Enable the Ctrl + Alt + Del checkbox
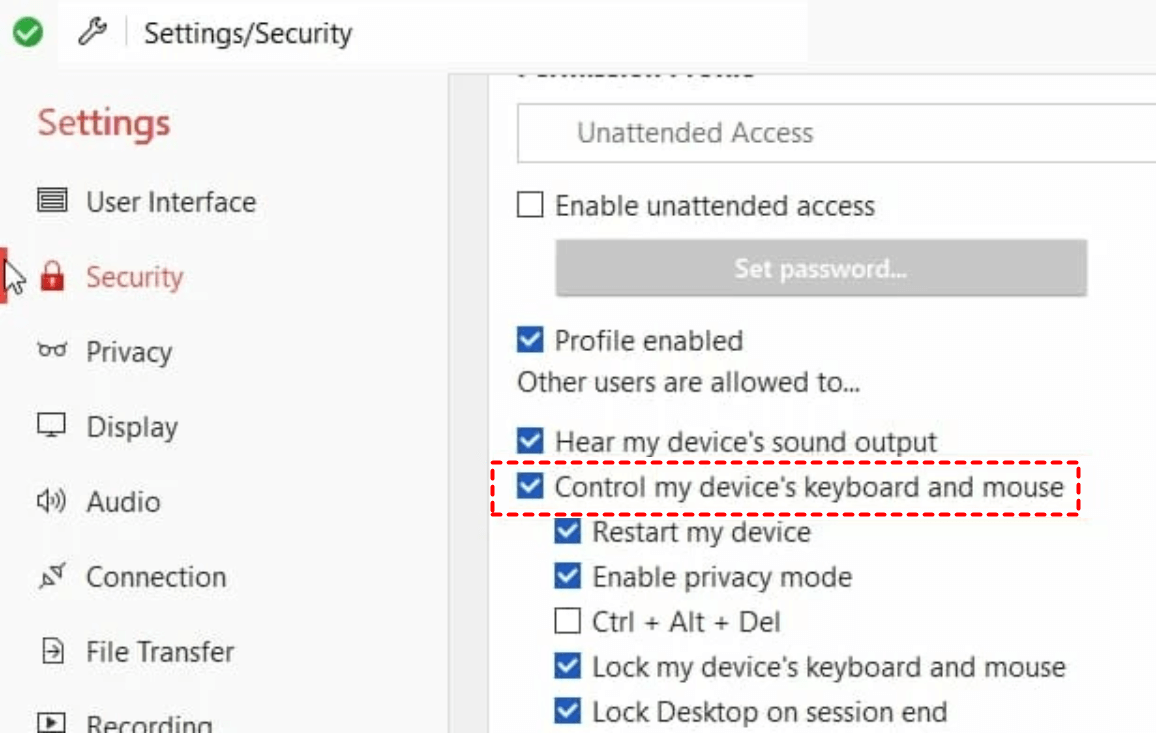The width and height of the screenshot is (1156, 733). (x=567, y=622)
